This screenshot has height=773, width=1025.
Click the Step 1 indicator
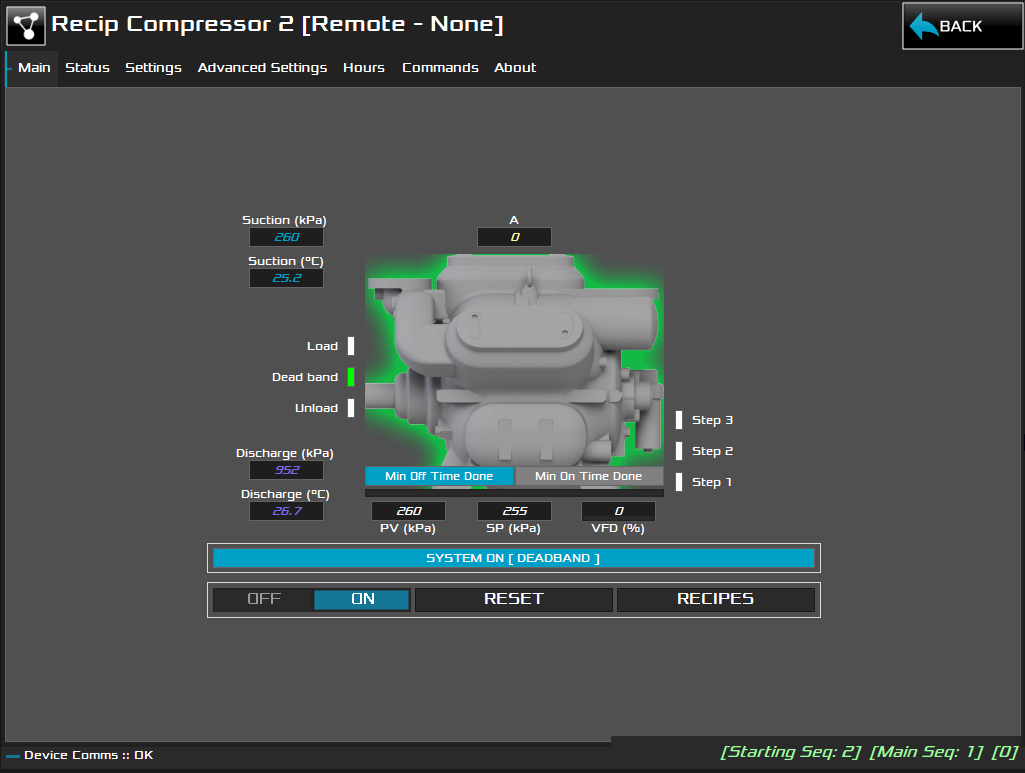[x=679, y=482]
